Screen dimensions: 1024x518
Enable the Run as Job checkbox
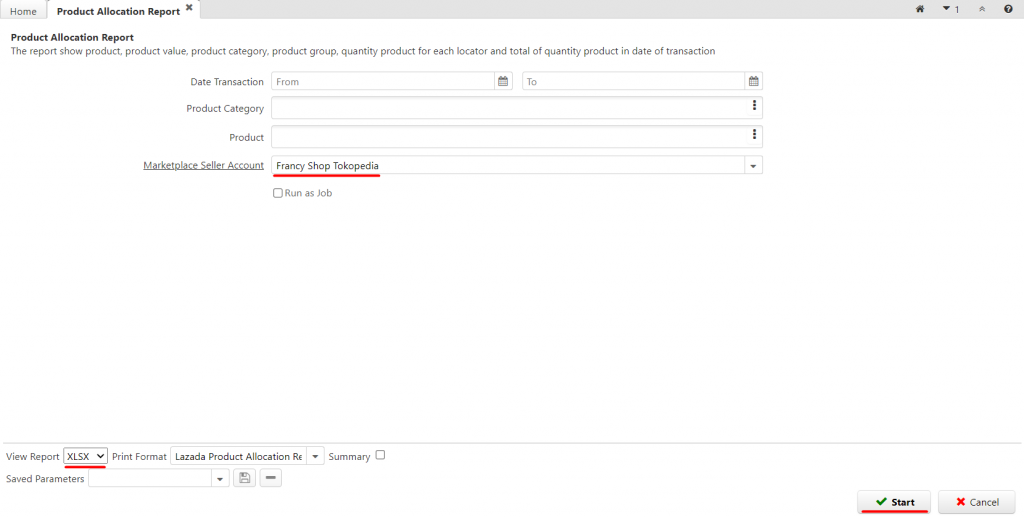(x=278, y=193)
